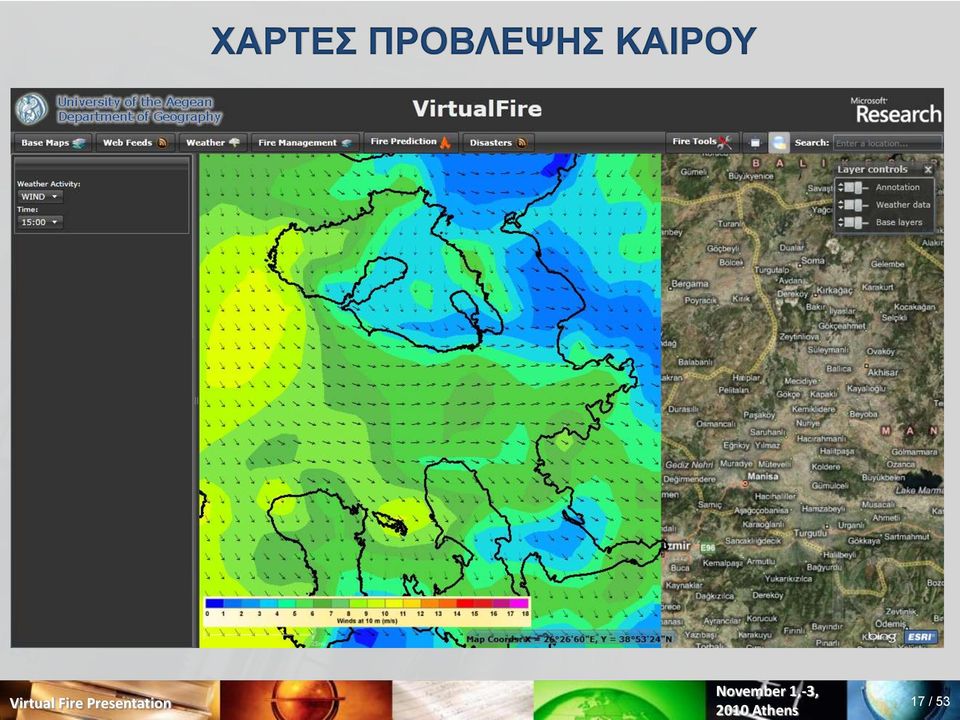Screen dimensions: 960x720
Task: Click the highlighted layers icon beside Search
Action: tap(779, 143)
